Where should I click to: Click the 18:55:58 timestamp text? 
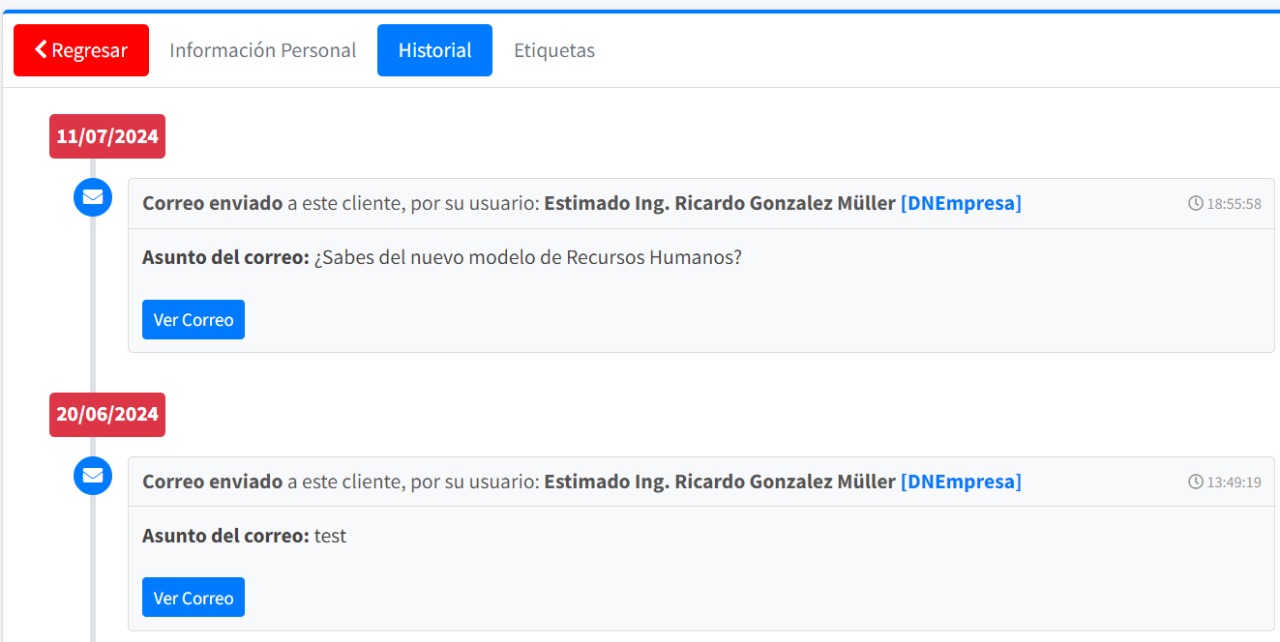tap(1234, 204)
